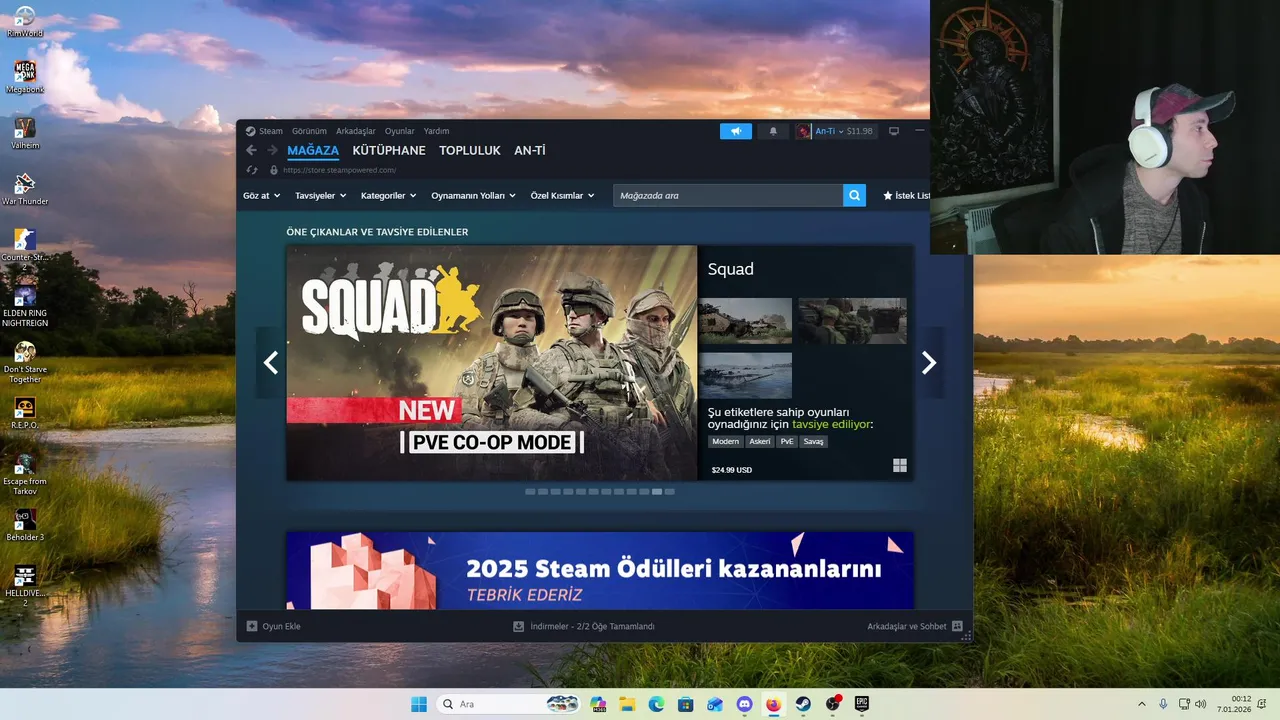Click the padlock icon beside the URL
This screenshot has height=720, width=1280.
[x=274, y=170]
